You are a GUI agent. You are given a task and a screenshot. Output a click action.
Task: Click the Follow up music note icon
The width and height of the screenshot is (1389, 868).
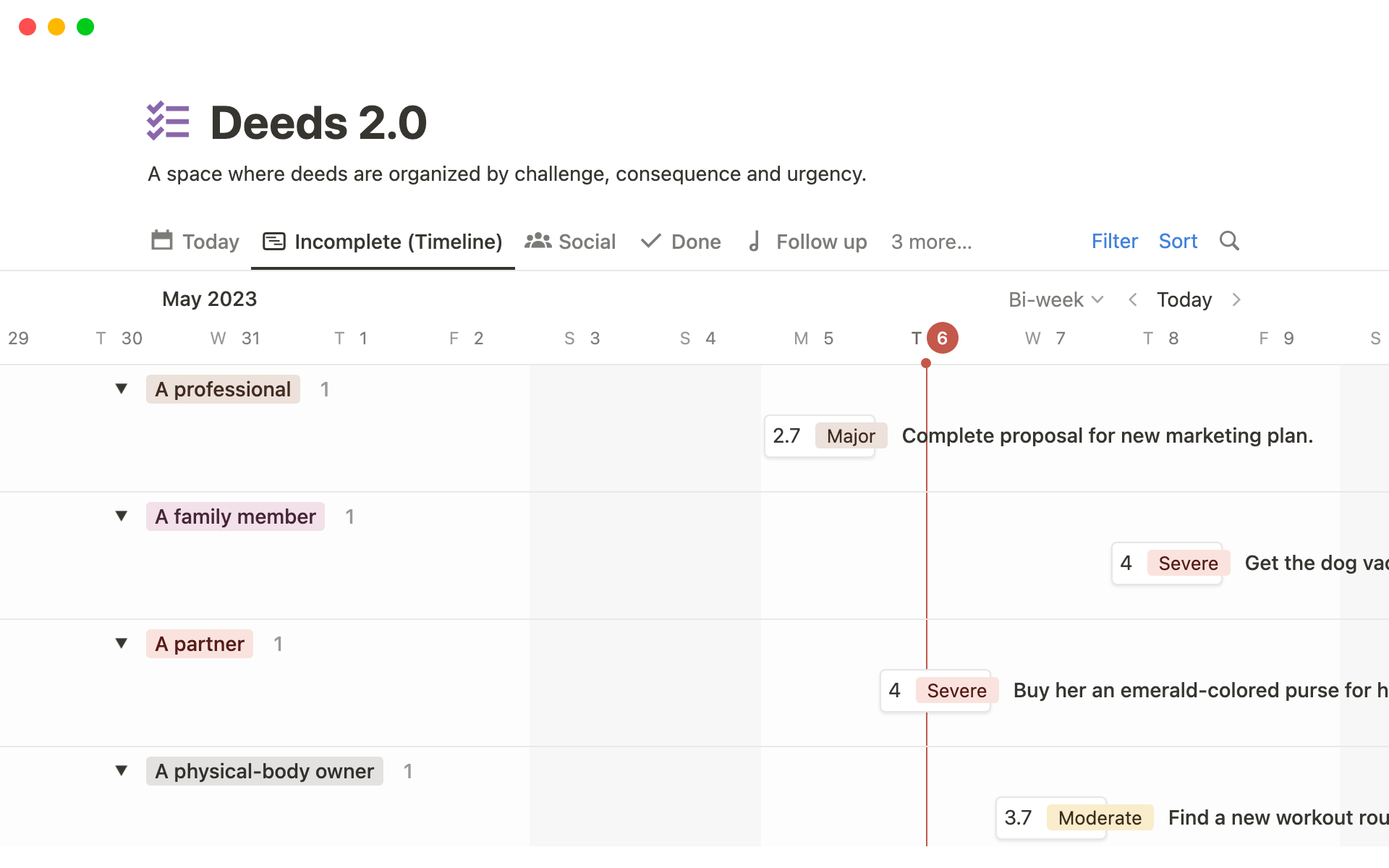point(755,241)
